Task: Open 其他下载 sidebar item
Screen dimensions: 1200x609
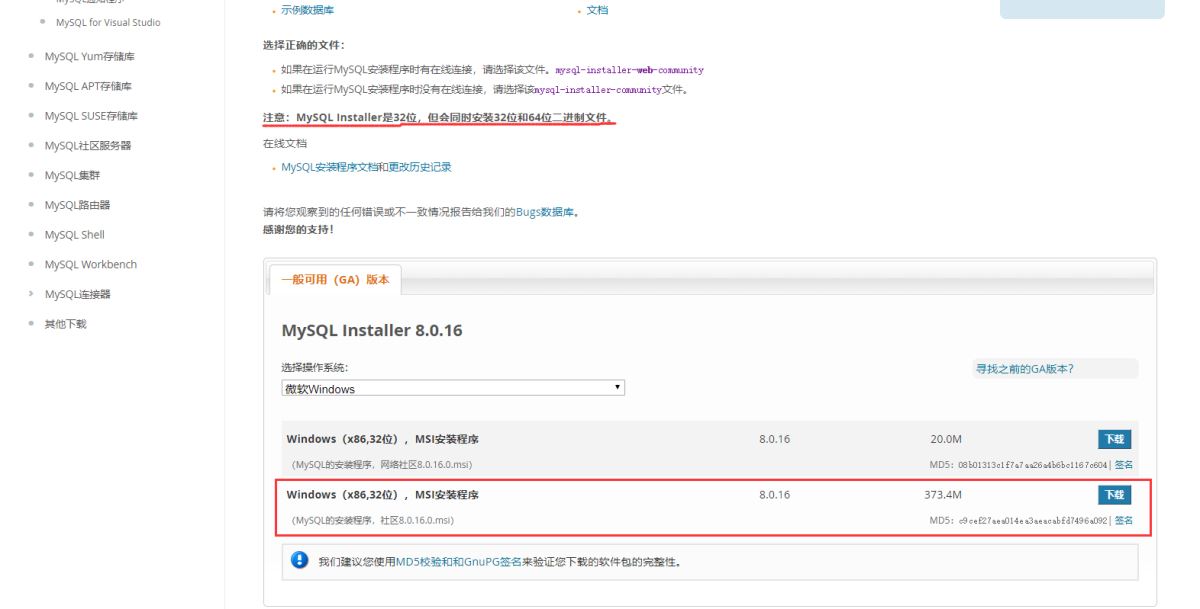Action: 65,324
